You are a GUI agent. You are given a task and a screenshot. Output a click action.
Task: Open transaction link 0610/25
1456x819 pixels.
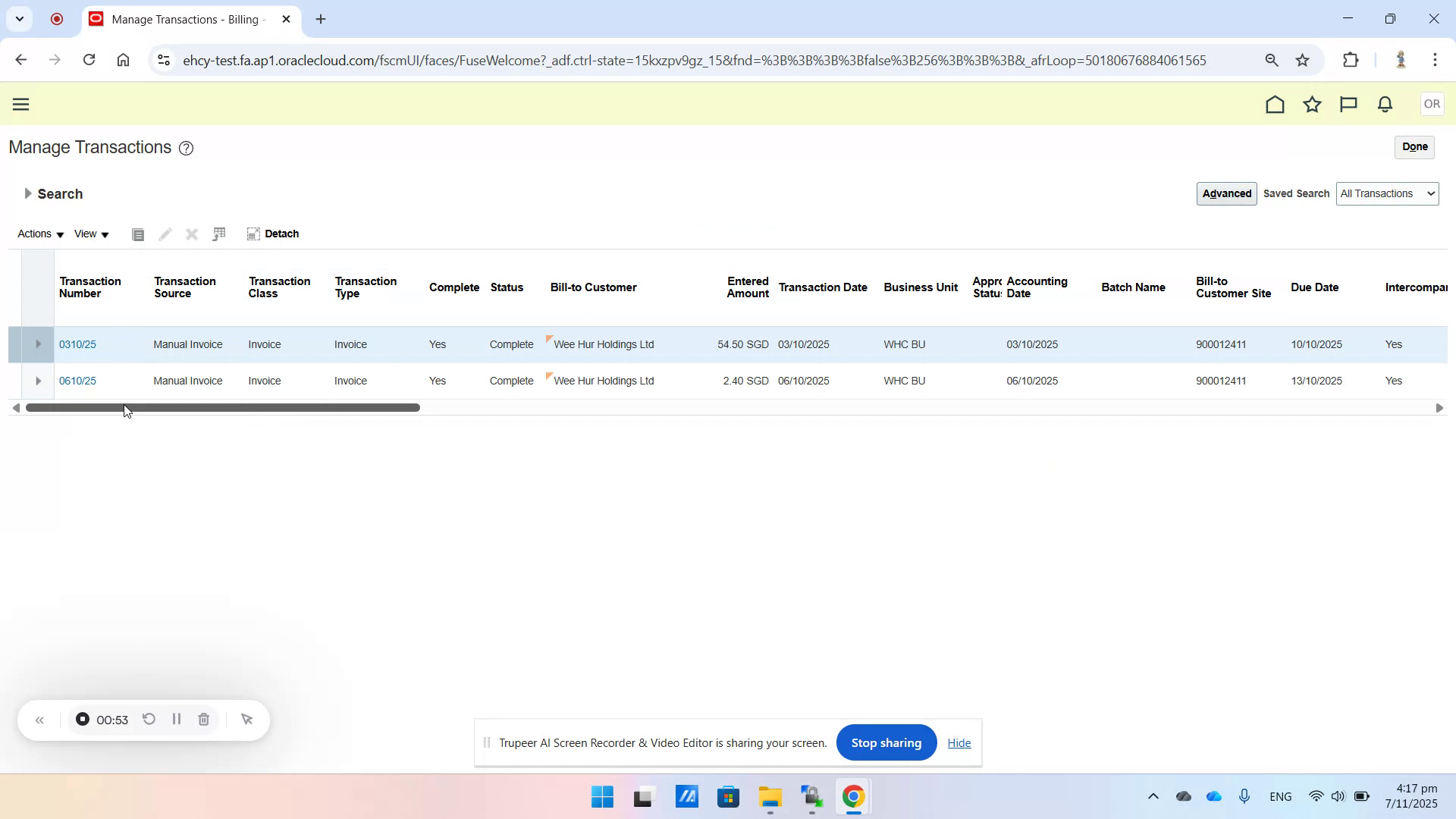(77, 381)
